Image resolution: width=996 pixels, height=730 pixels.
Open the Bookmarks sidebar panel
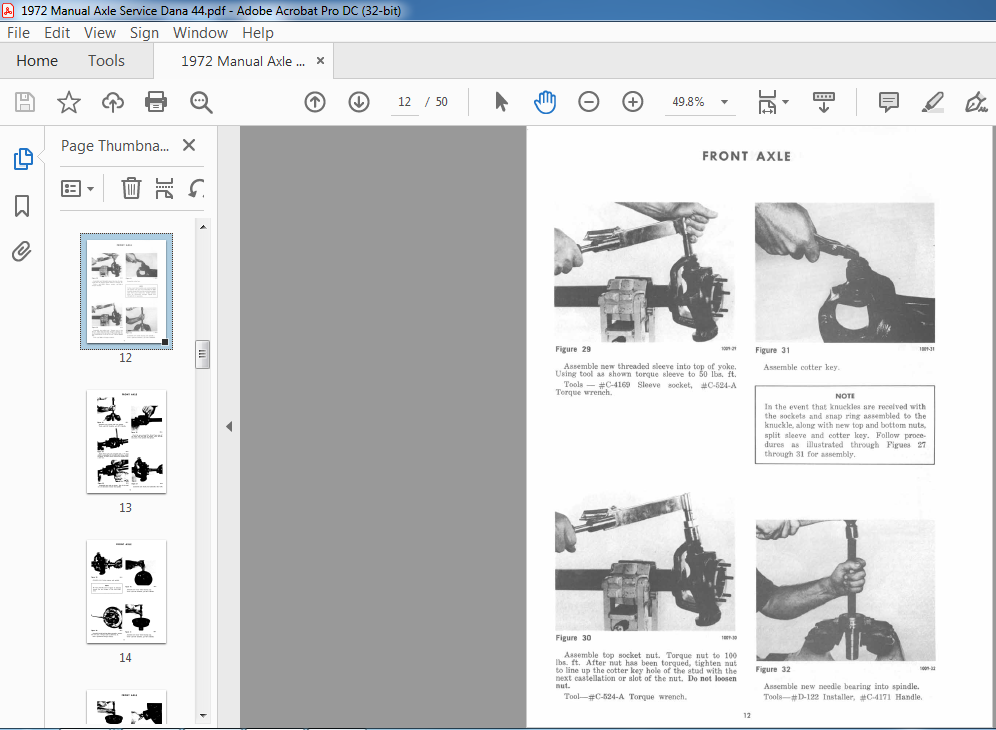point(22,206)
